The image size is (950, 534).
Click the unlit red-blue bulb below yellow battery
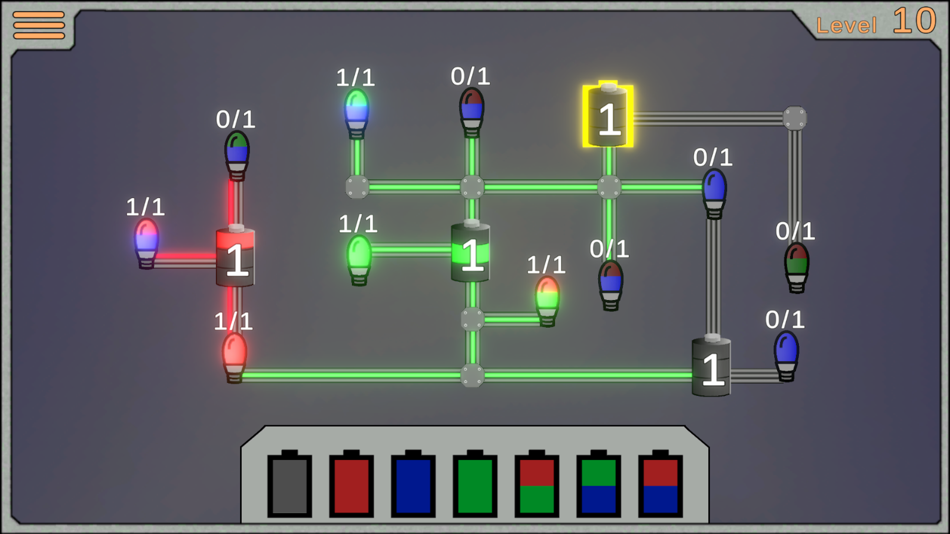point(611,285)
